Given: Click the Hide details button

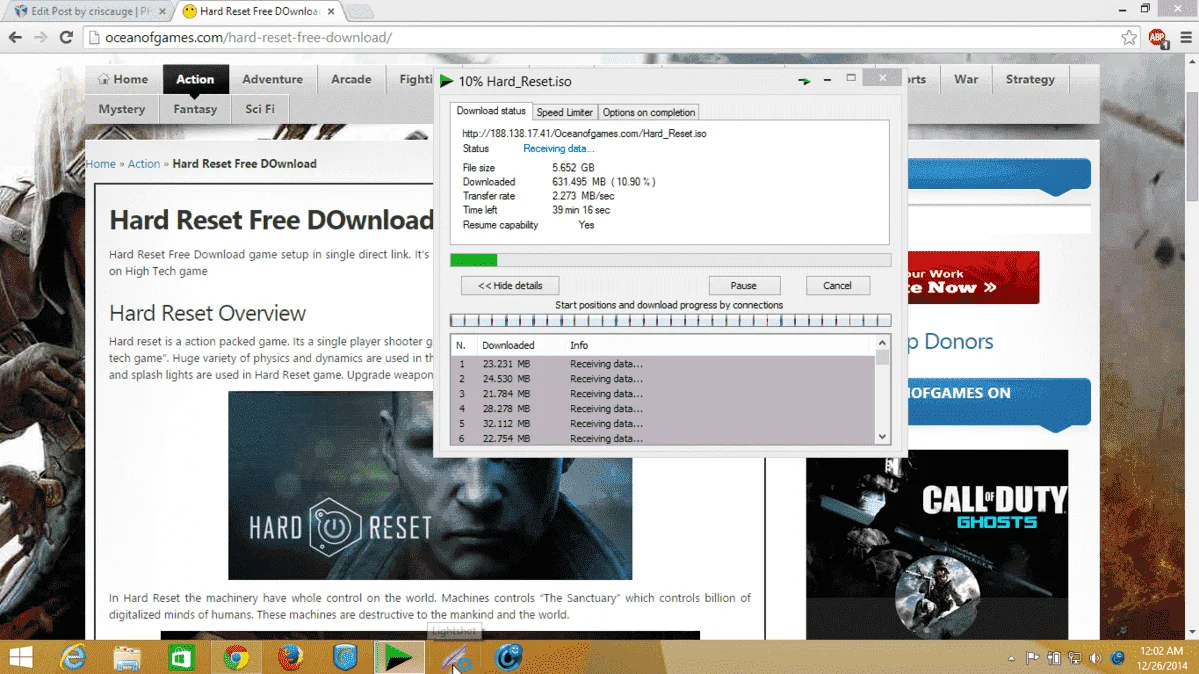Looking at the screenshot, I should point(510,285).
